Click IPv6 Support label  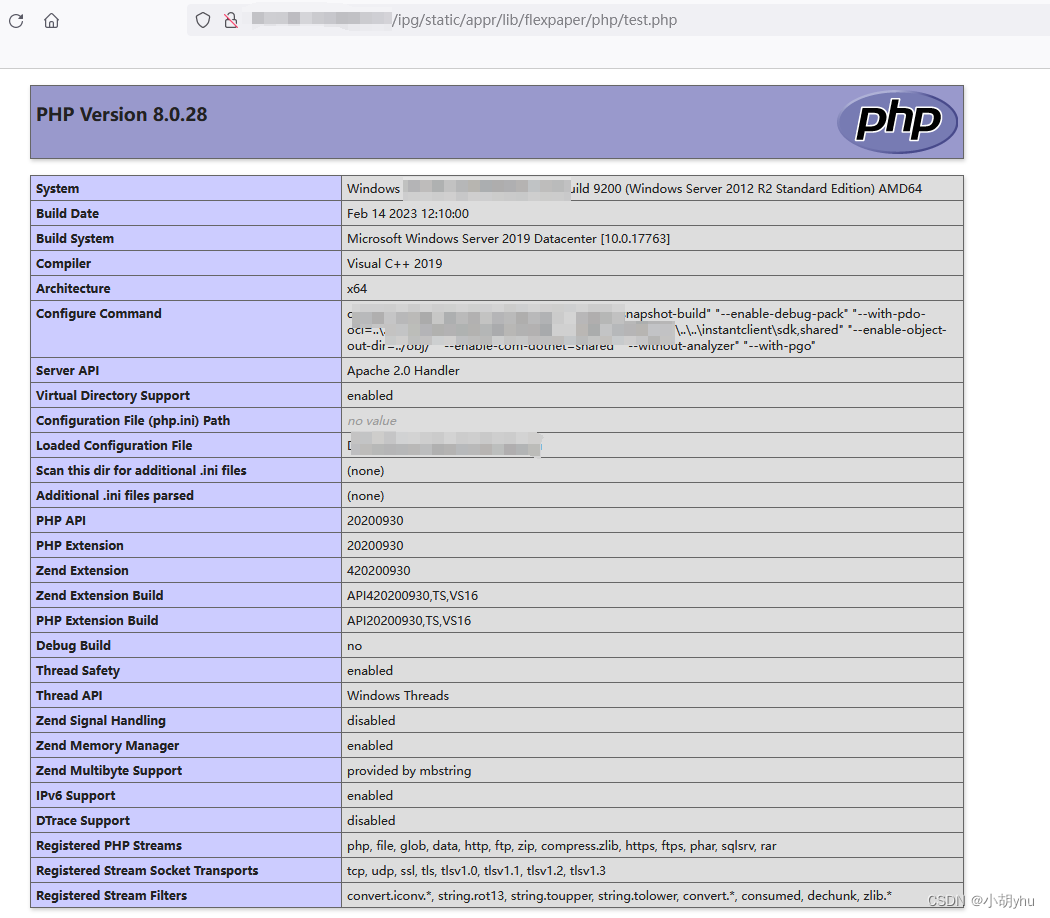tap(76, 795)
